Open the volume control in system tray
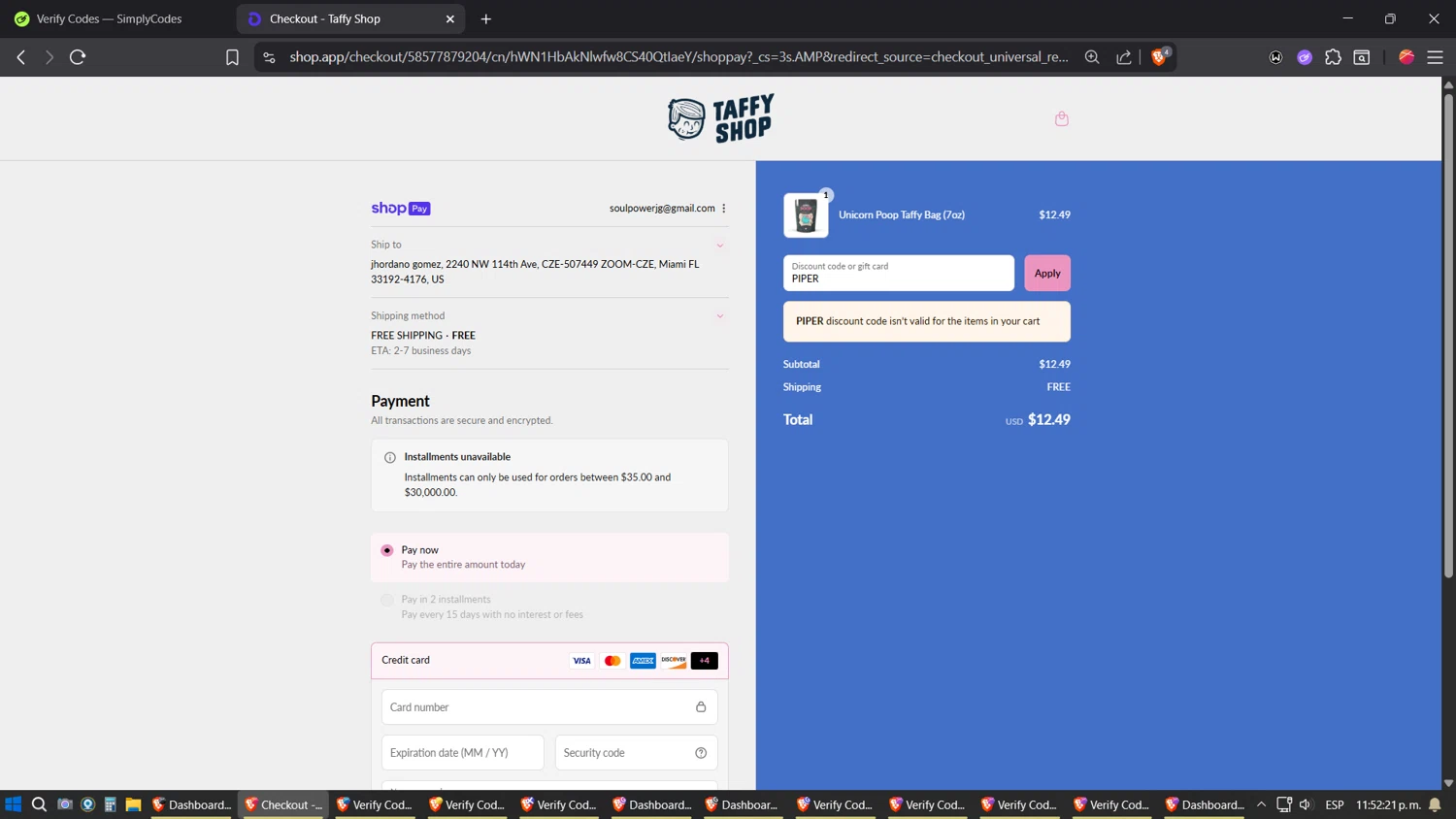Screen dimensions: 1456x819 click(x=1306, y=804)
